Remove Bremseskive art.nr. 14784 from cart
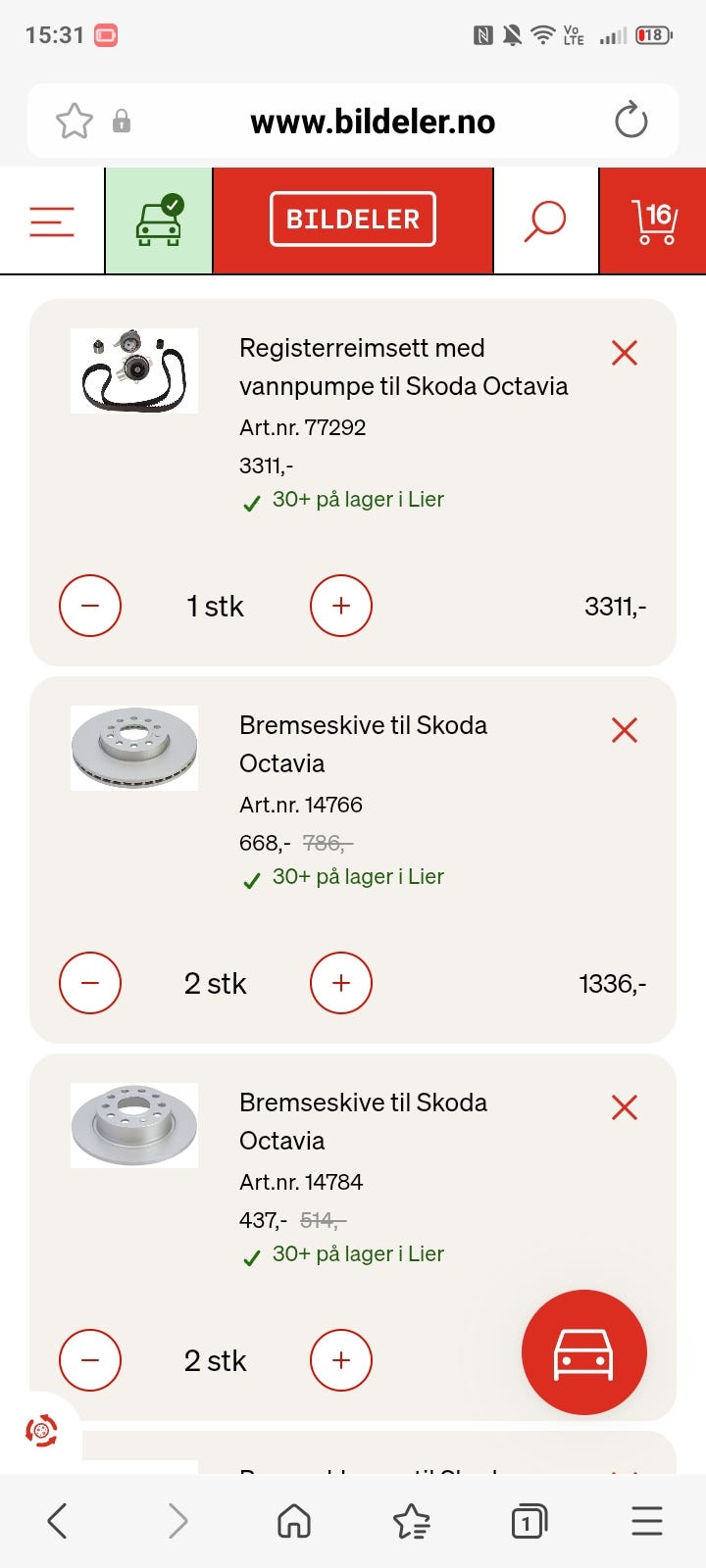The width and height of the screenshot is (706, 1568). tap(625, 1107)
